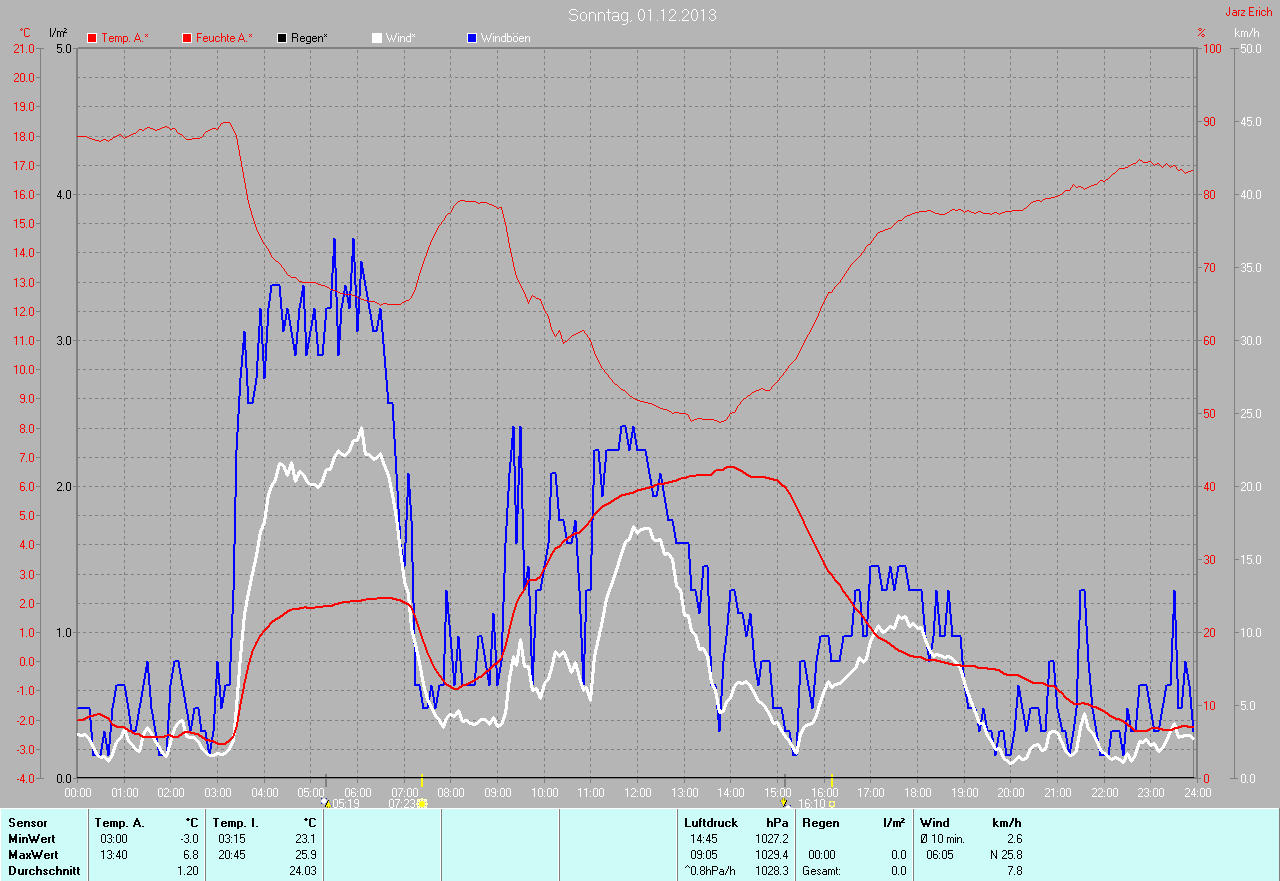
Task: Click the Durchschnitt row label
Action: click(43, 871)
